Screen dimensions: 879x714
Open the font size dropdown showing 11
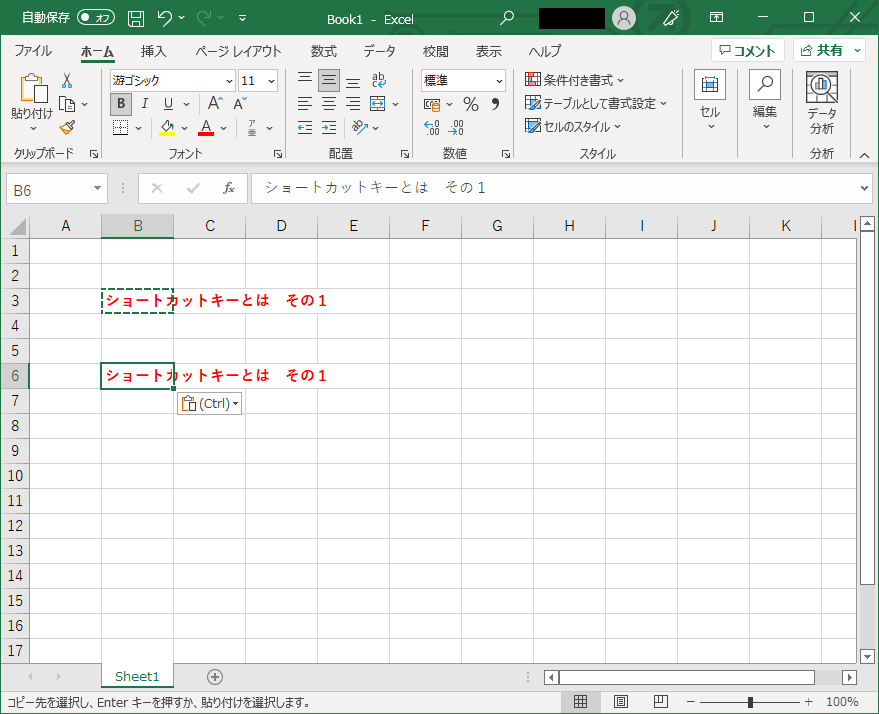click(x=271, y=81)
